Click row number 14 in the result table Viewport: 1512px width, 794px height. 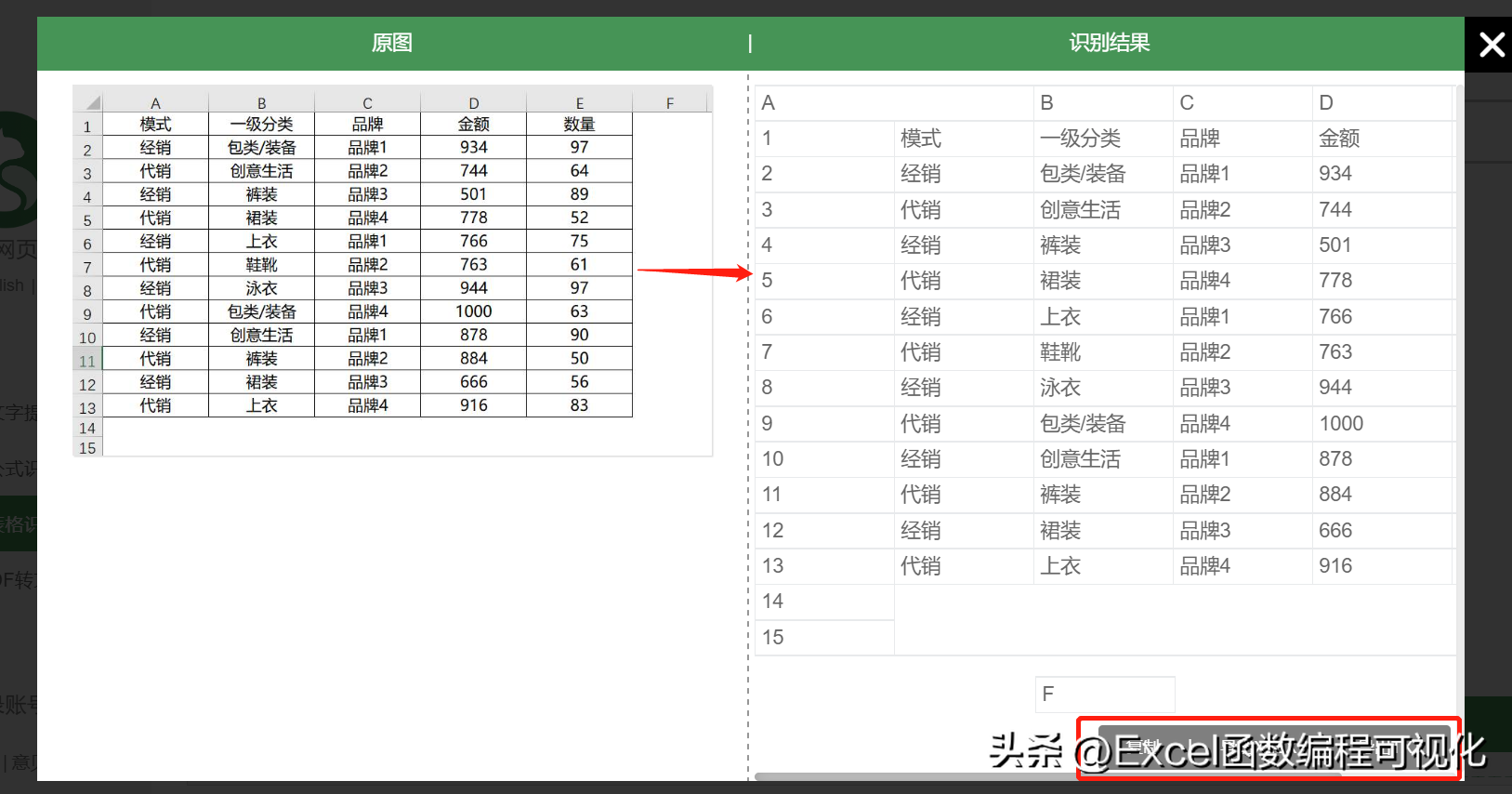(824, 602)
